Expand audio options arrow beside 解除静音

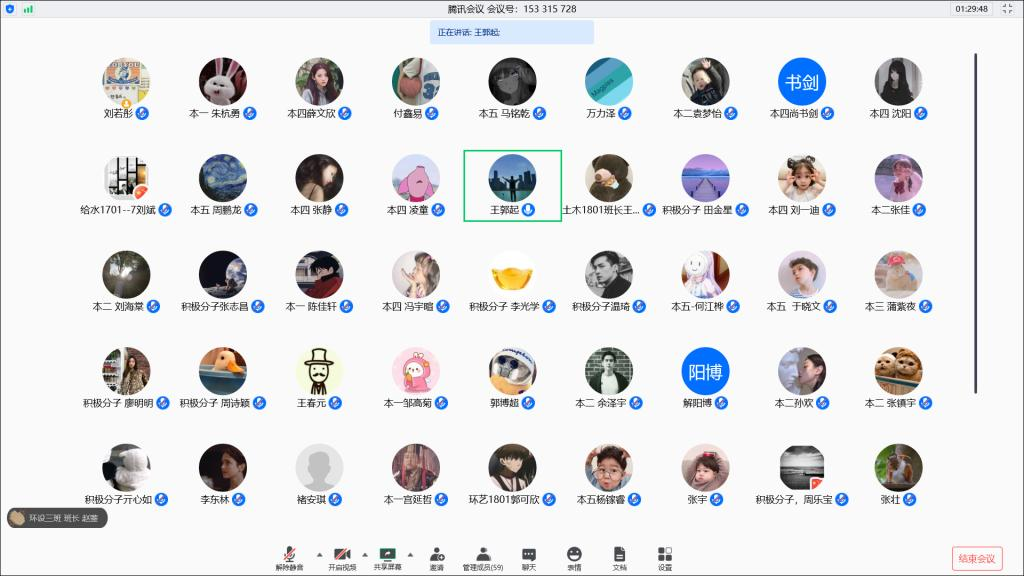319,553
